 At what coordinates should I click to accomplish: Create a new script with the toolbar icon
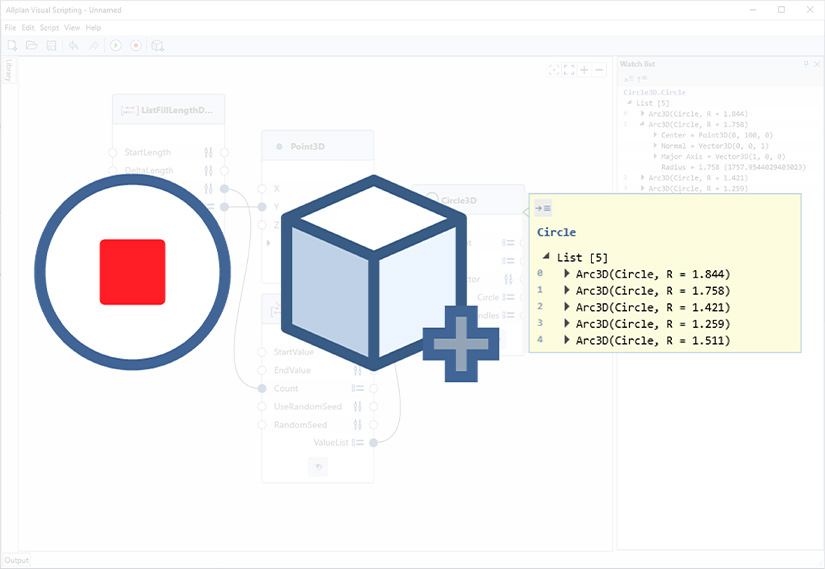(x=12, y=45)
